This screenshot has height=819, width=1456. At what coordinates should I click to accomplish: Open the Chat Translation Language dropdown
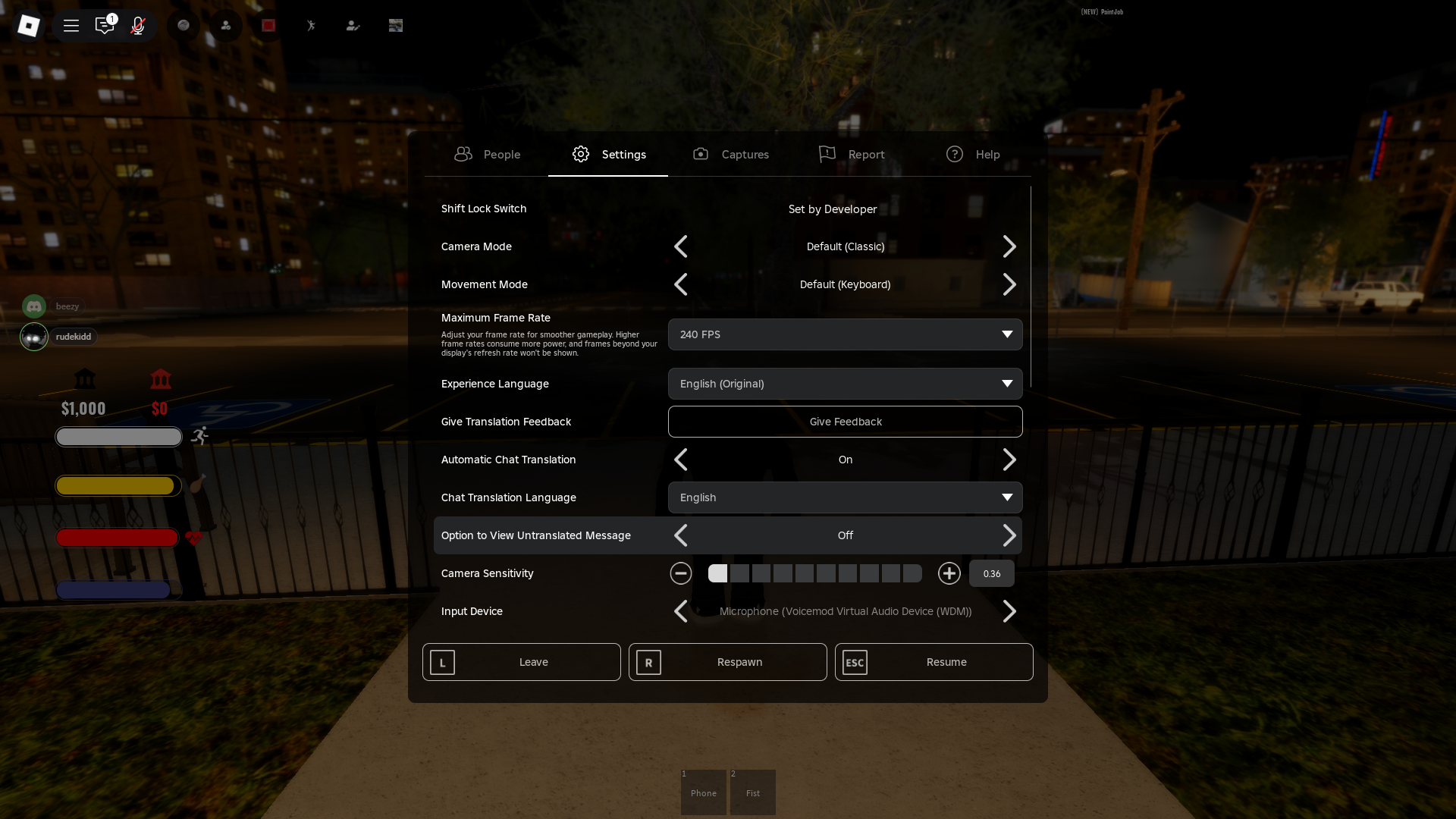pyautogui.click(x=845, y=497)
